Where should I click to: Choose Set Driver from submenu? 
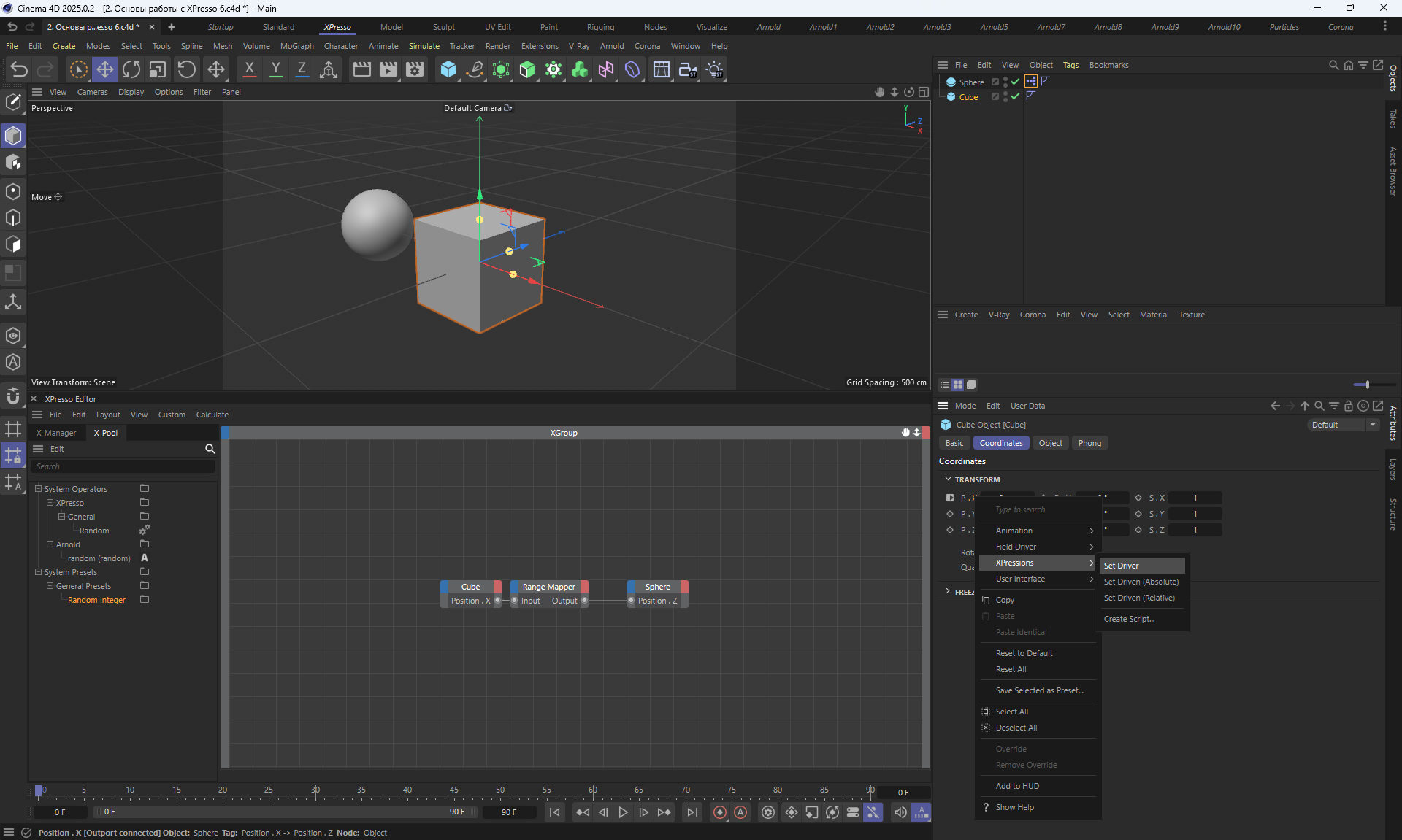coord(1122,566)
